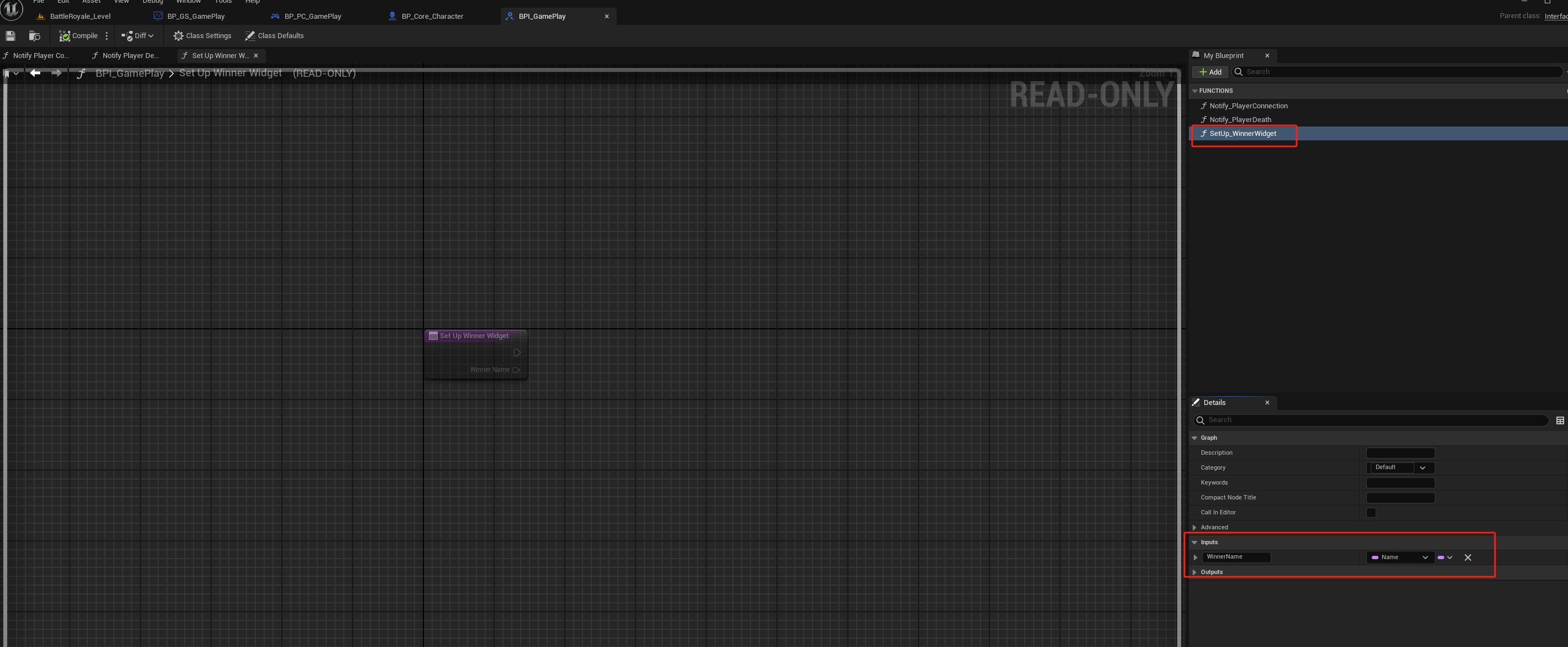Image resolution: width=1568 pixels, height=647 pixels.
Task: Select the Notify_PlayerDeath function
Action: (1240, 120)
